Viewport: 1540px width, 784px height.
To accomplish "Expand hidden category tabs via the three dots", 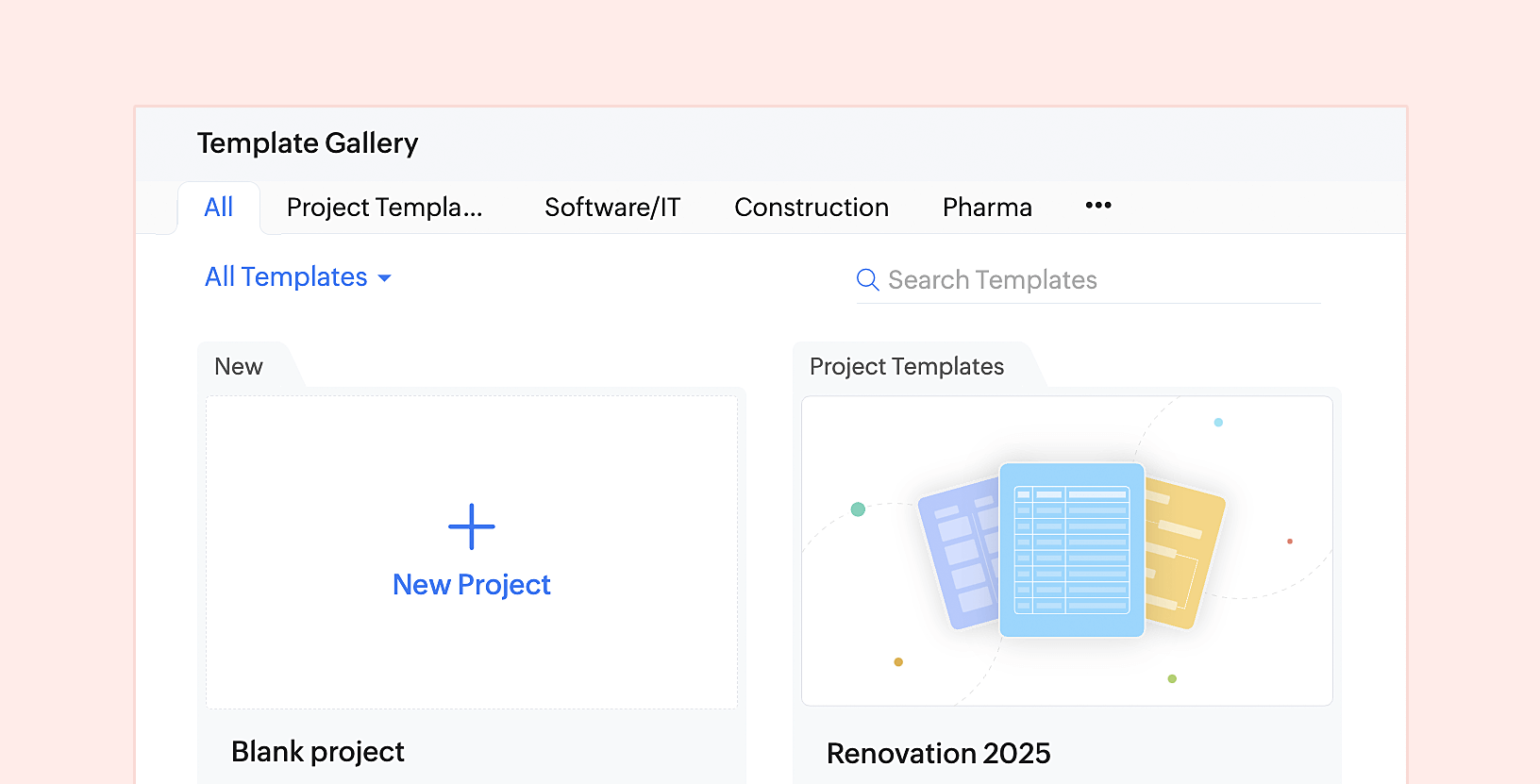I will click(1097, 206).
